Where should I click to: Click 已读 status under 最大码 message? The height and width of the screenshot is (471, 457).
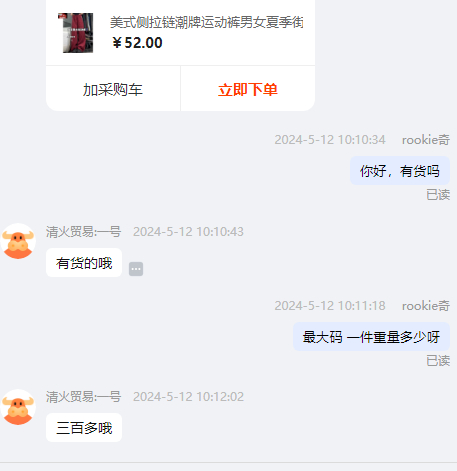(x=438, y=361)
